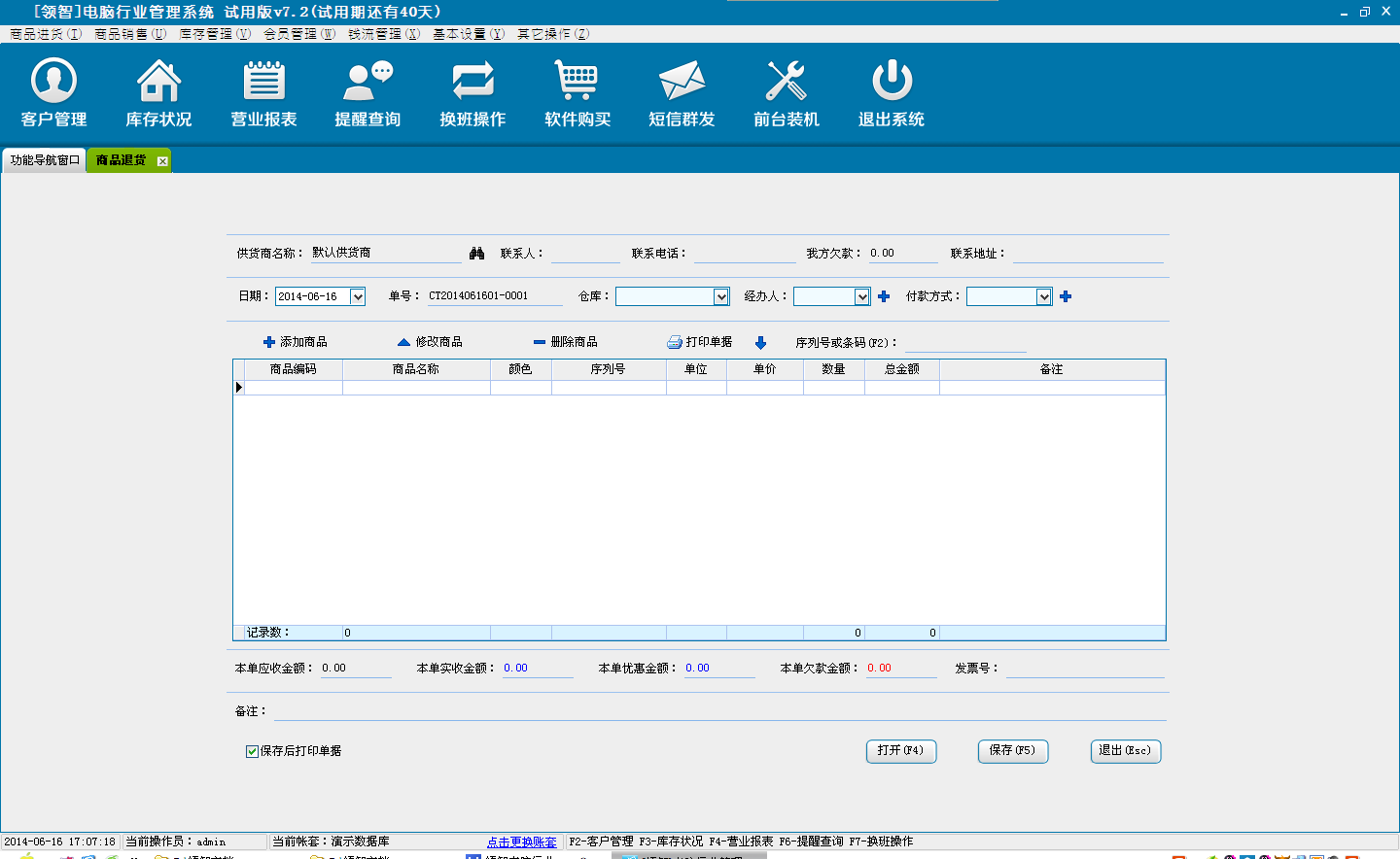This screenshot has width=1400, height=859.
Task: Click the 库存状况 house icon
Action: pyautogui.click(x=158, y=82)
